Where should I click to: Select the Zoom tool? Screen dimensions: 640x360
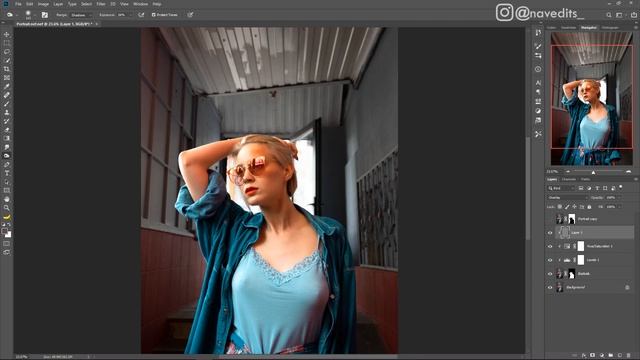click(x=7, y=208)
